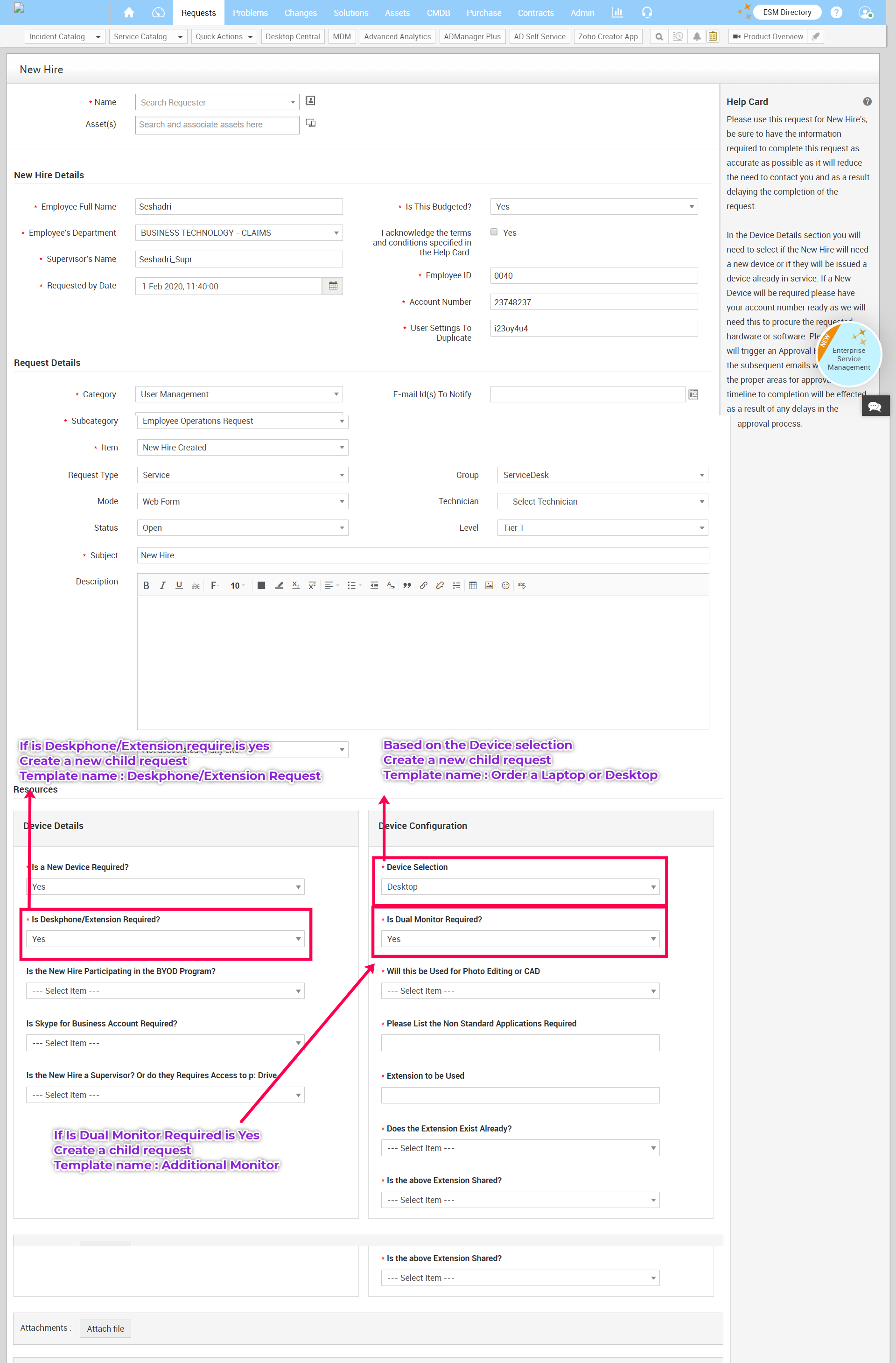This screenshot has height=1363, width=896.
Task: Open the notifications bell icon
Action: tap(696, 37)
